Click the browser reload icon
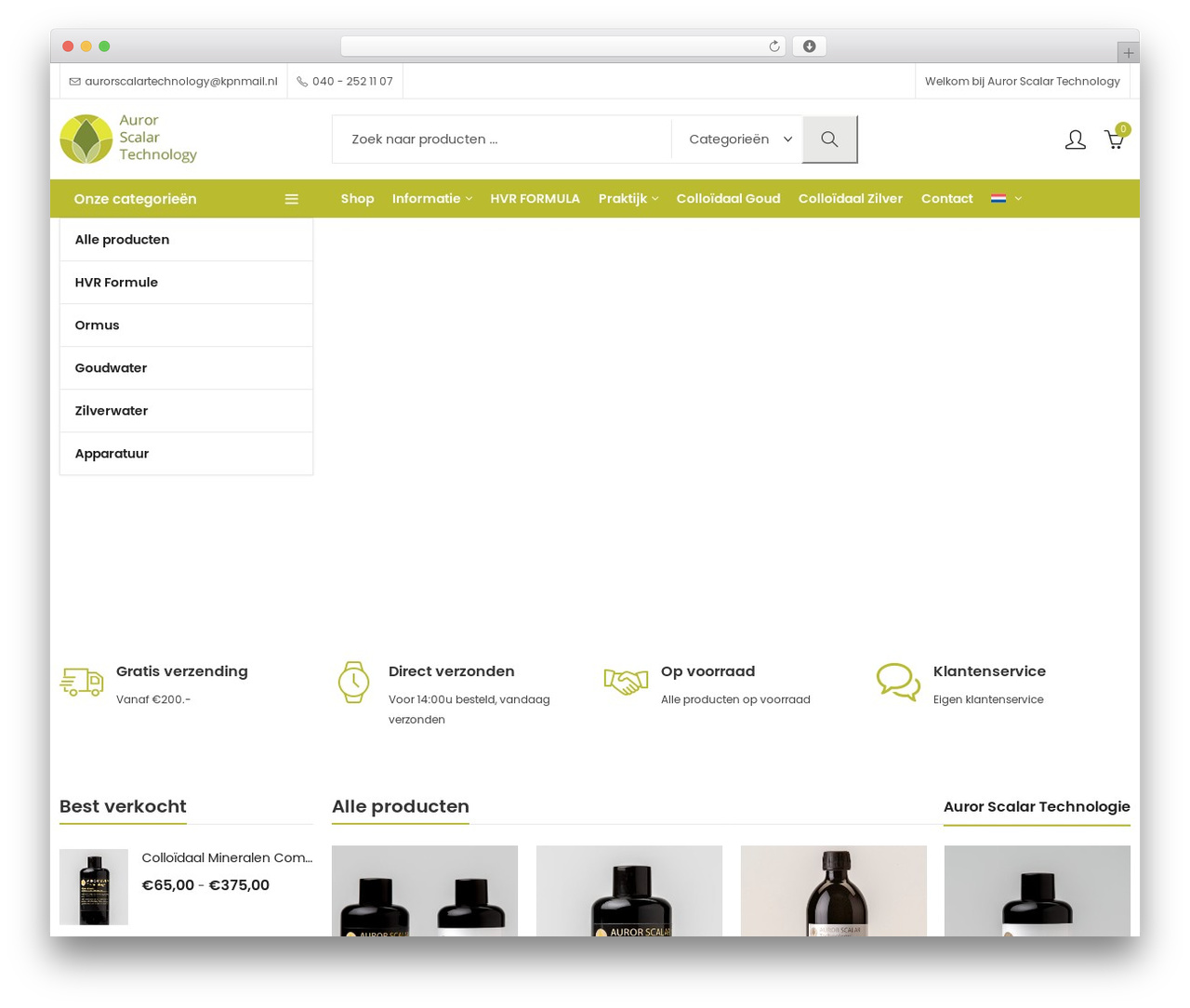The height and width of the screenshot is (1008, 1190). (x=773, y=46)
